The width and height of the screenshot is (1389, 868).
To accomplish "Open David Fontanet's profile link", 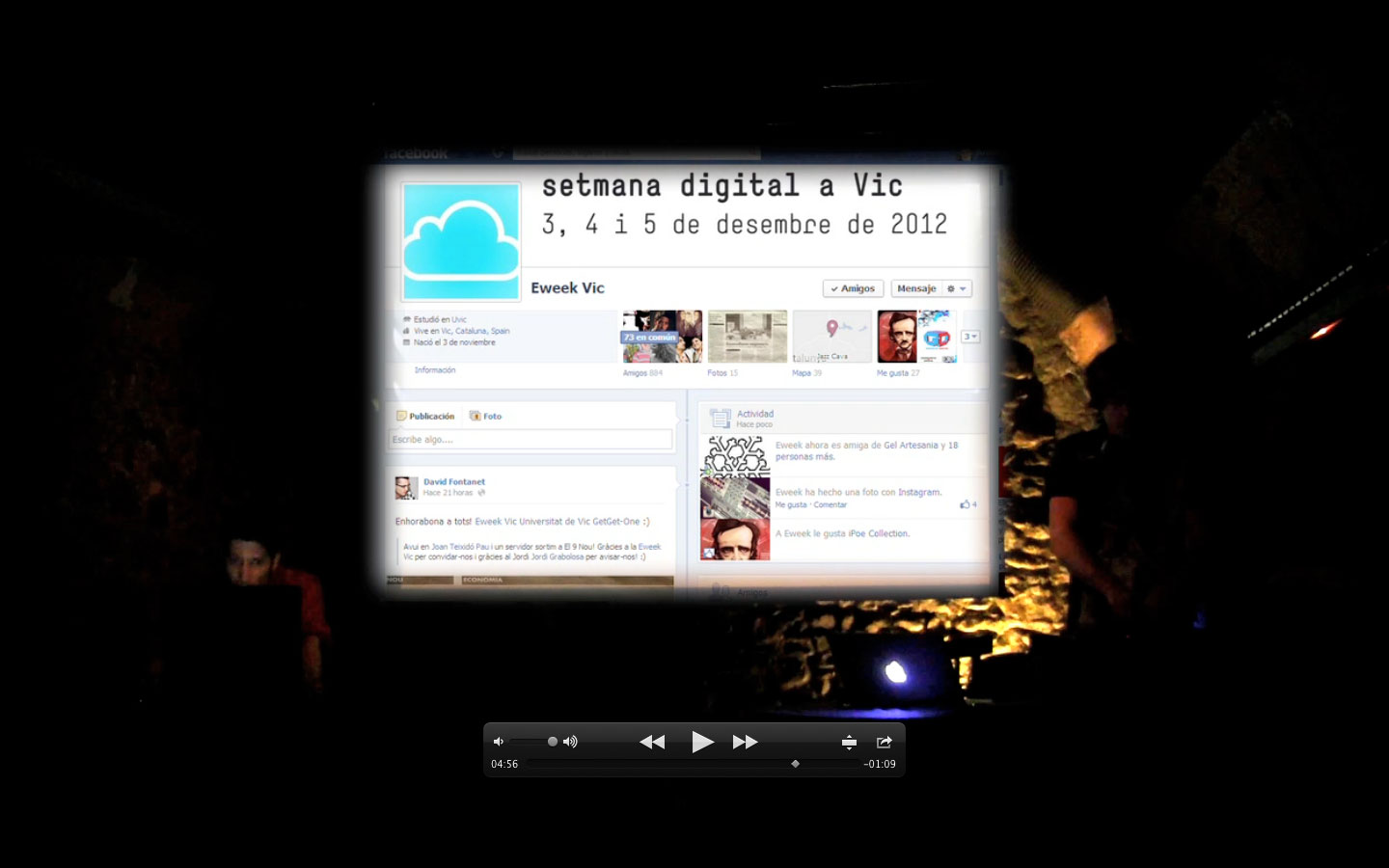I will click(453, 481).
